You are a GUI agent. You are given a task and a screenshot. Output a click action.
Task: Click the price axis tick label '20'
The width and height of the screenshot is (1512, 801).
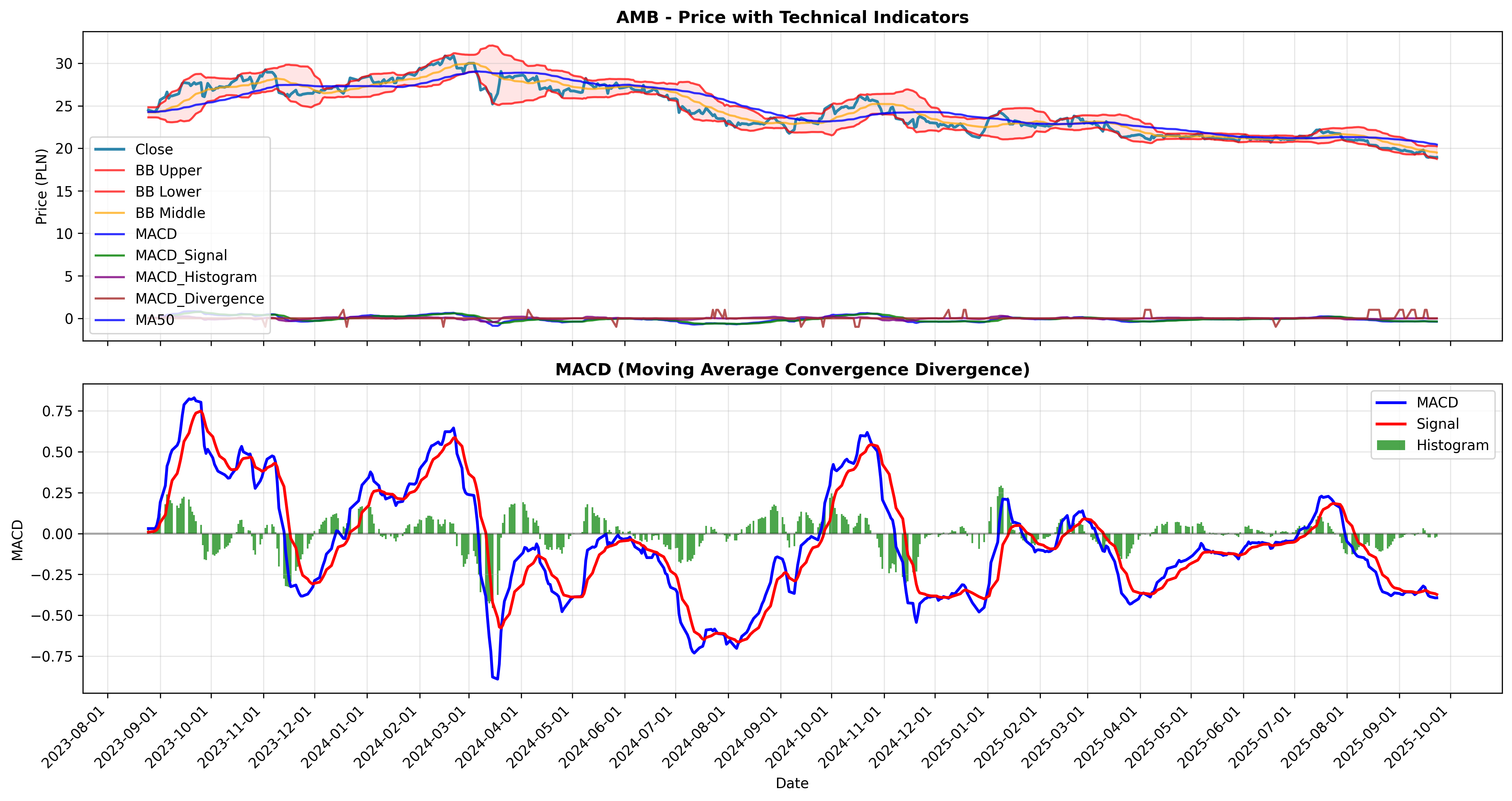[64, 149]
